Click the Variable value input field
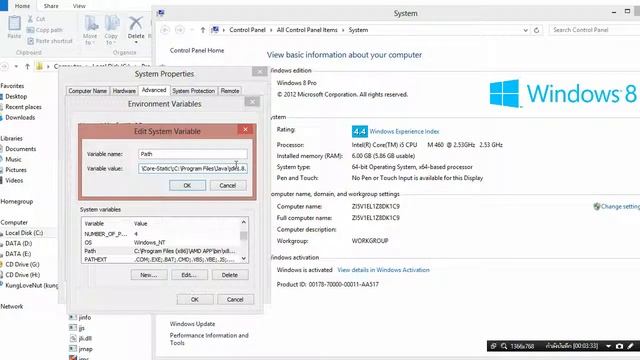This screenshot has width=640, height=360. point(193,168)
